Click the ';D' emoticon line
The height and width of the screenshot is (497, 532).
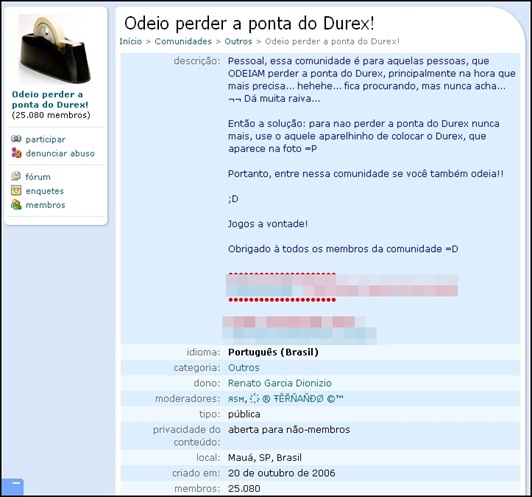233,199
